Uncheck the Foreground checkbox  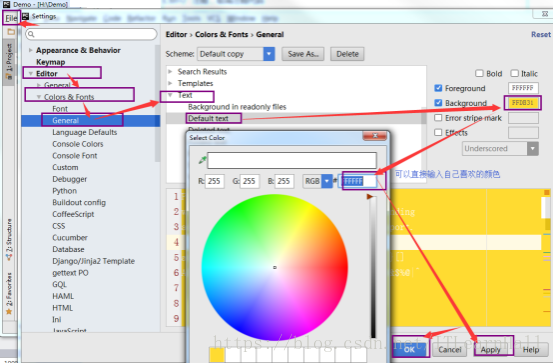click(x=438, y=88)
